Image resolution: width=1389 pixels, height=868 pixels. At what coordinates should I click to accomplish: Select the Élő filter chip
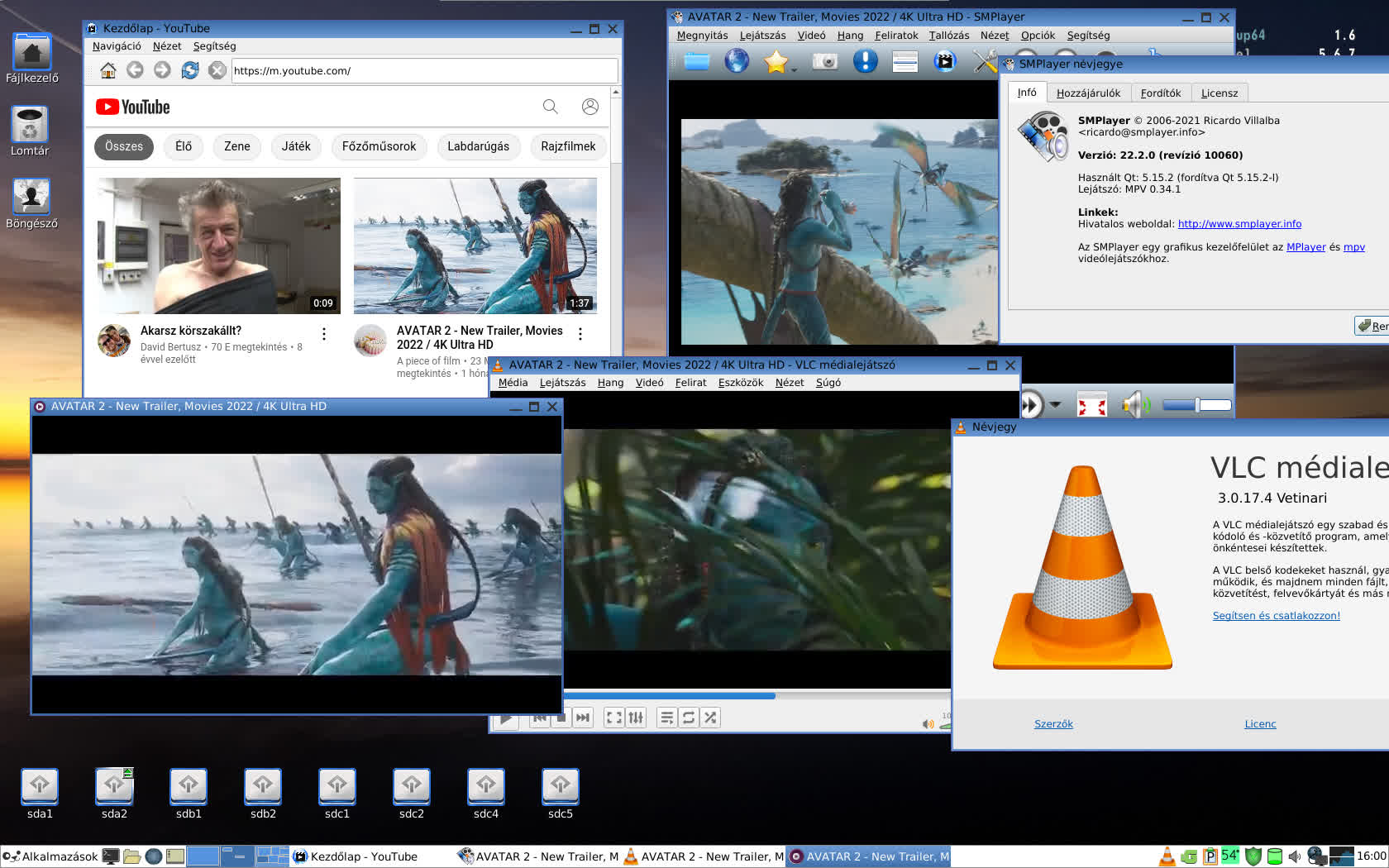coord(184,146)
